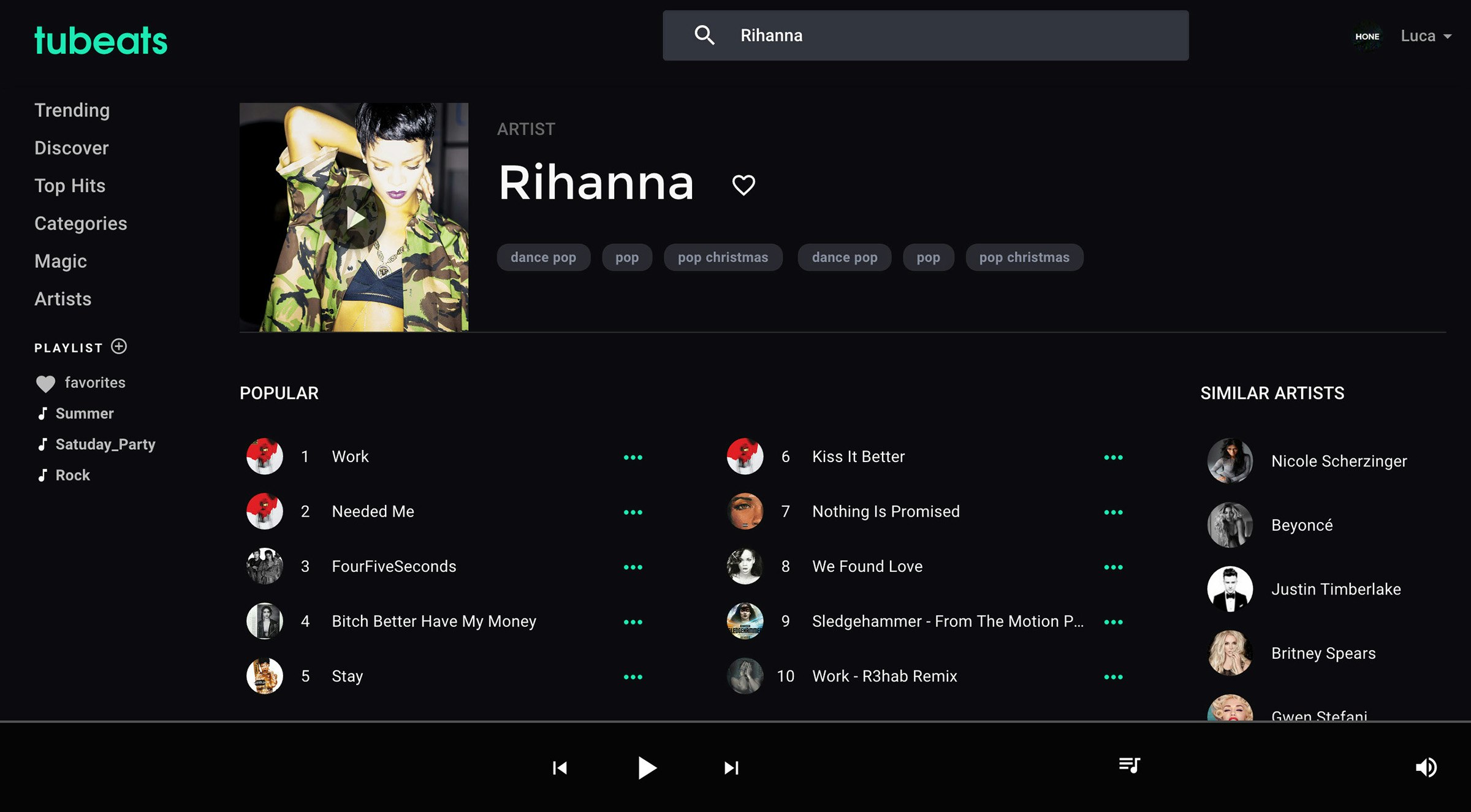Viewport: 1471px width, 812px height.
Task: Toggle the HONE button in the header
Action: (x=1367, y=37)
